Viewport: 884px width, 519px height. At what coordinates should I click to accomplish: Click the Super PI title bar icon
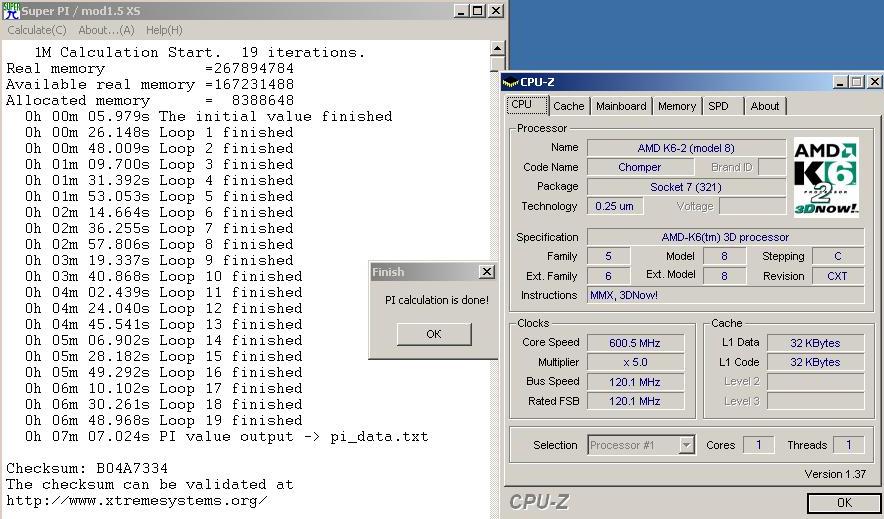pos(11,10)
